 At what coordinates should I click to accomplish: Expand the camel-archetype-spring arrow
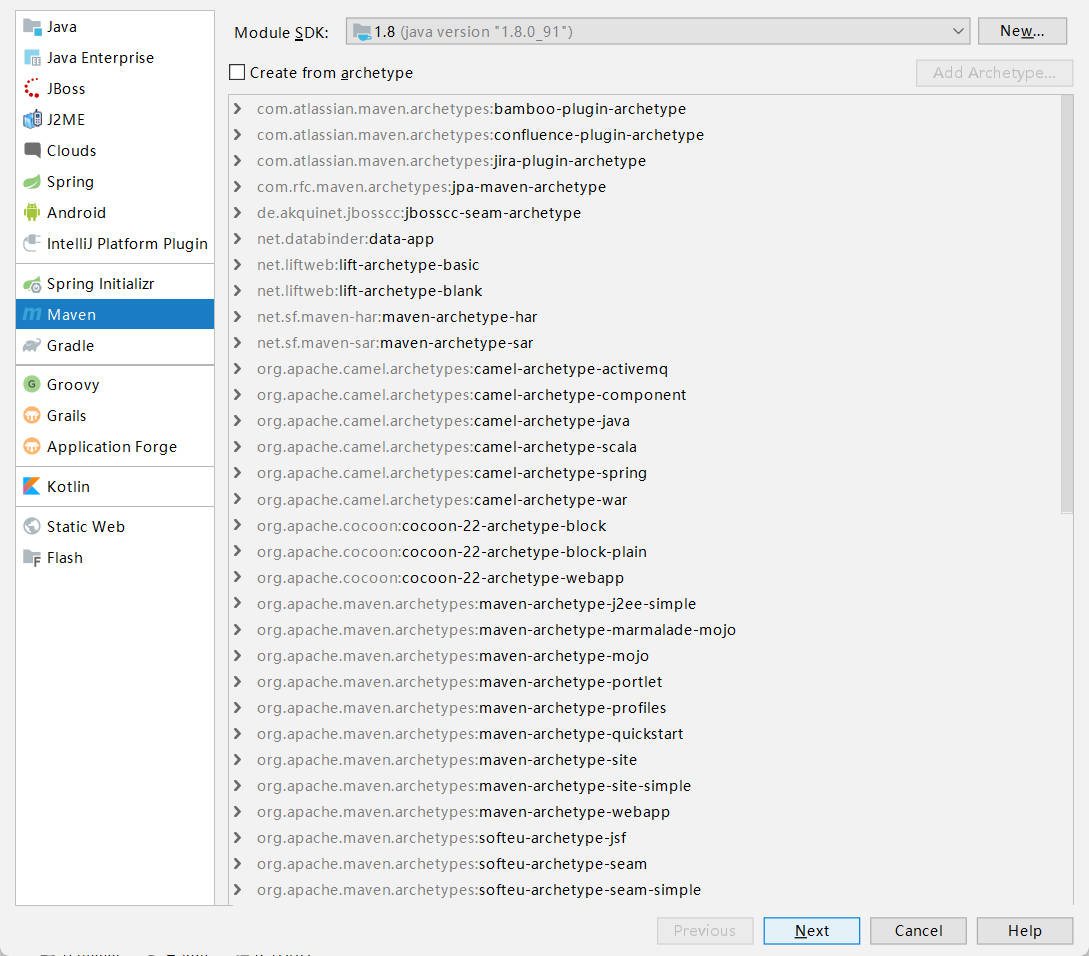click(x=237, y=473)
